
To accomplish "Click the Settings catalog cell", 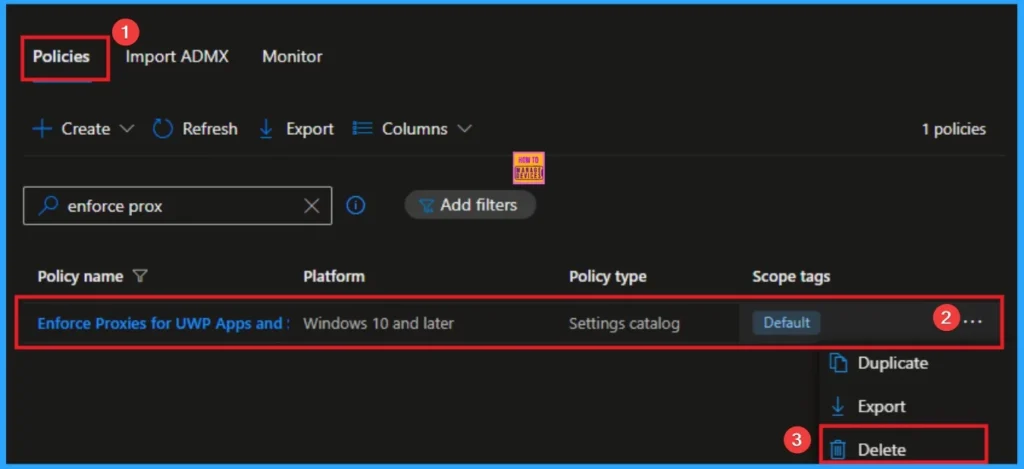I will point(624,323).
